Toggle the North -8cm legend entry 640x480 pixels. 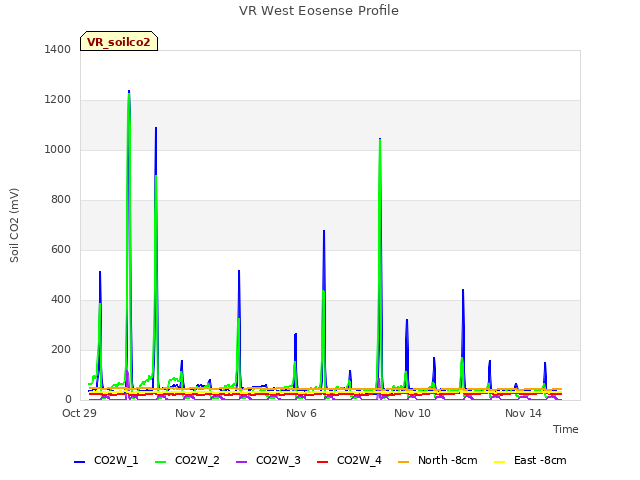(438, 460)
